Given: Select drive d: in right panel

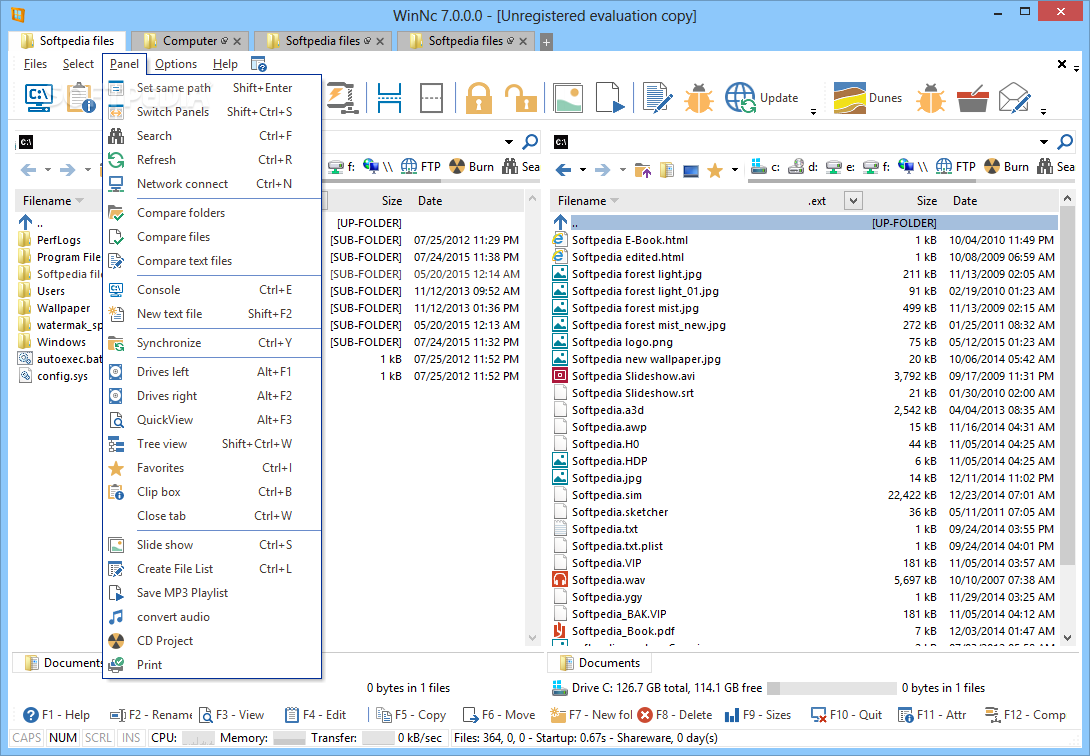Looking at the screenshot, I should pyautogui.click(x=803, y=167).
